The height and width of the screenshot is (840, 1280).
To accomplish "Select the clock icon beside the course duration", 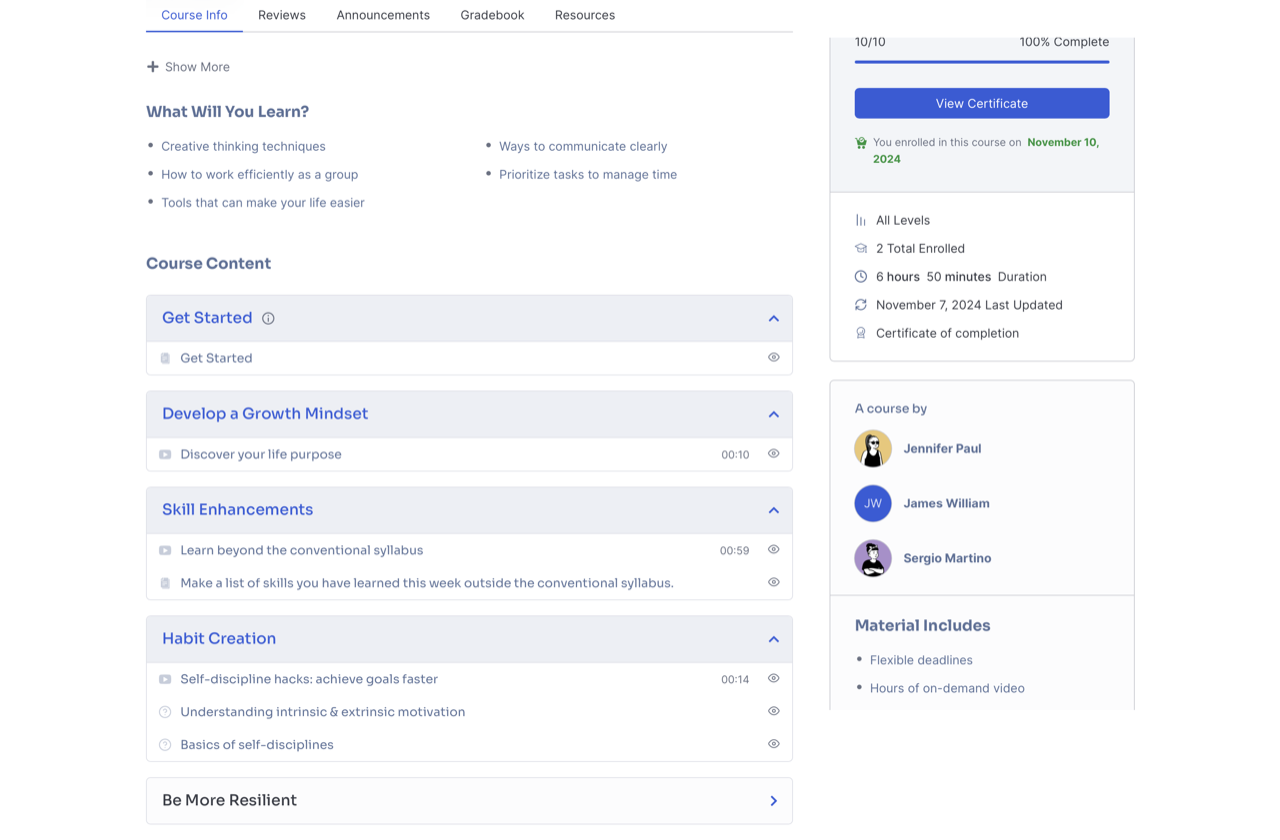I will [860, 276].
